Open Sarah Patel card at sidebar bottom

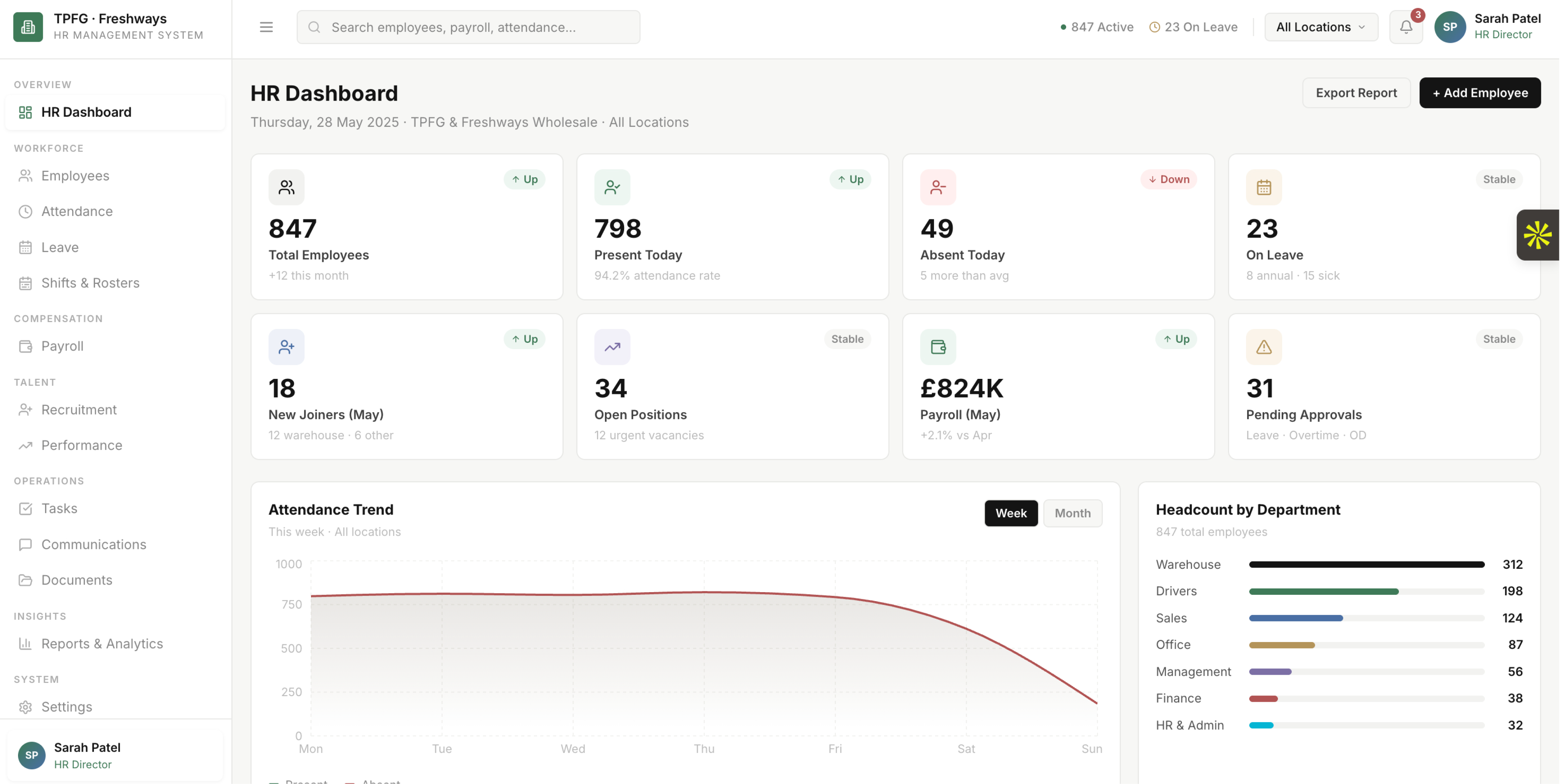coord(115,755)
